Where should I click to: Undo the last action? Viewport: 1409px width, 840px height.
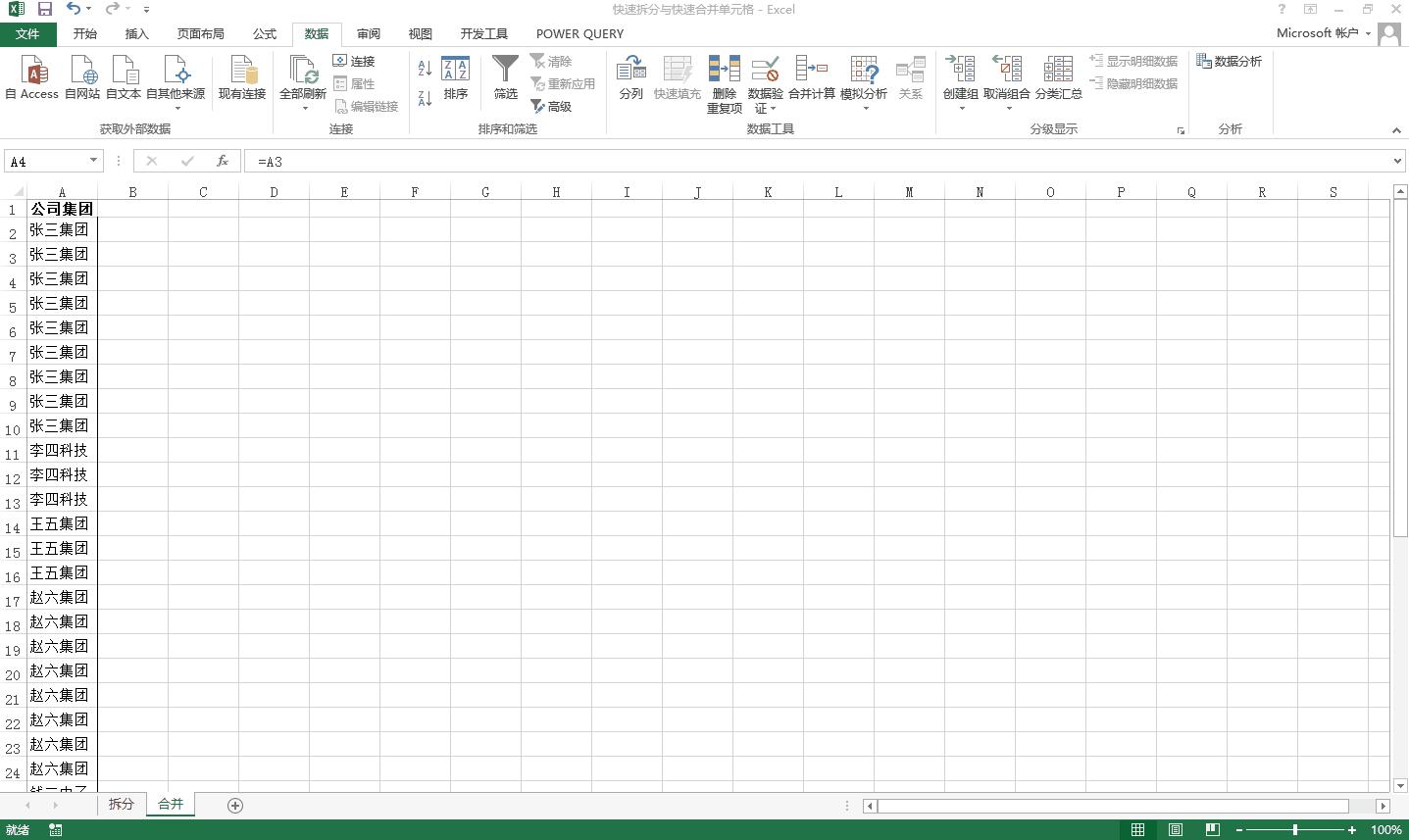click(x=74, y=9)
